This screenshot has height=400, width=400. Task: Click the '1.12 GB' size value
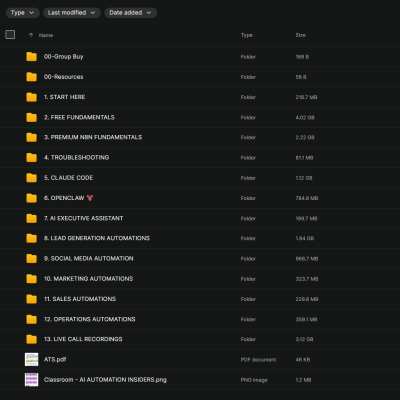(304, 178)
